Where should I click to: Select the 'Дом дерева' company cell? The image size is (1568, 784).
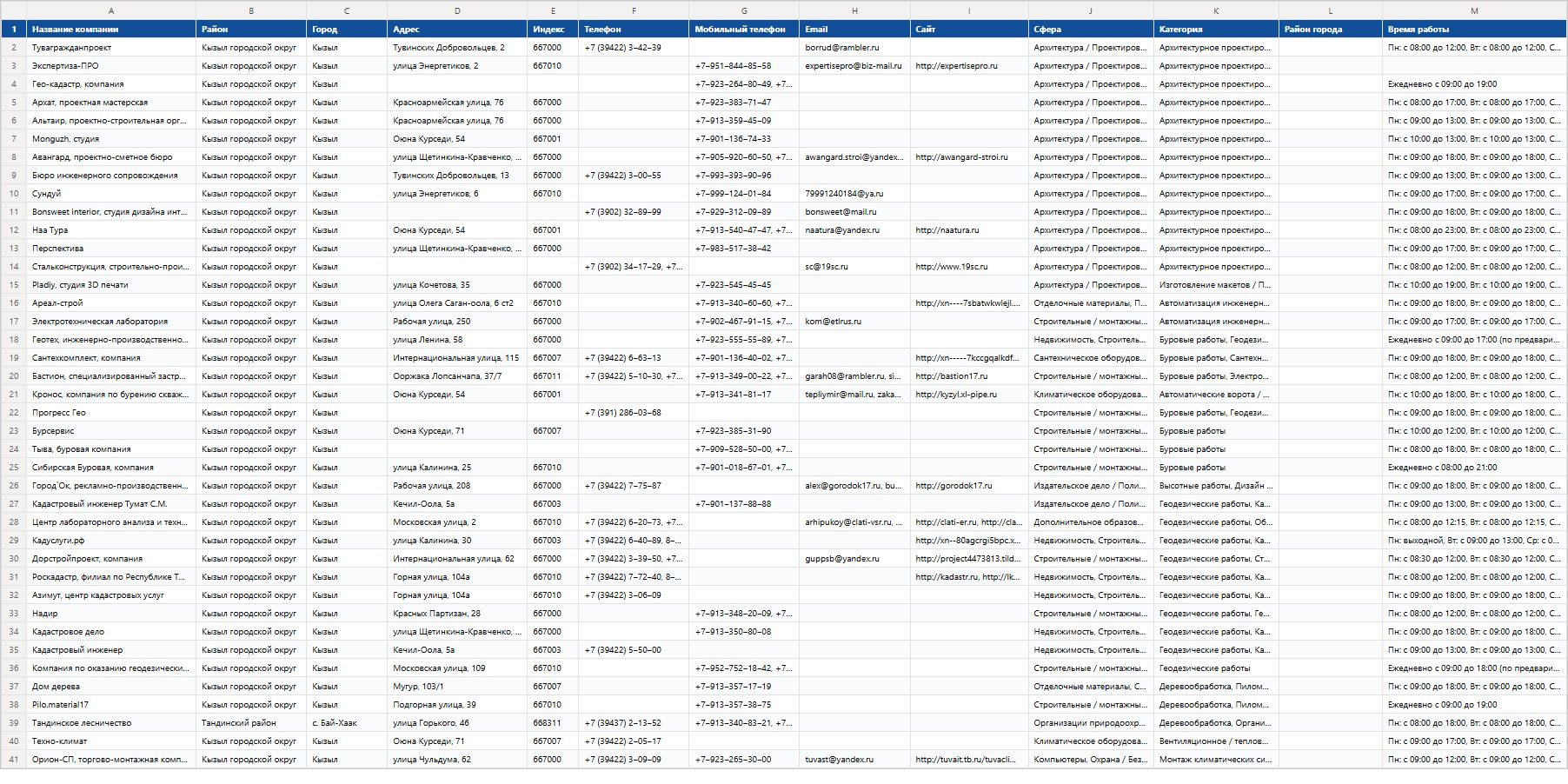click(111, 687)
